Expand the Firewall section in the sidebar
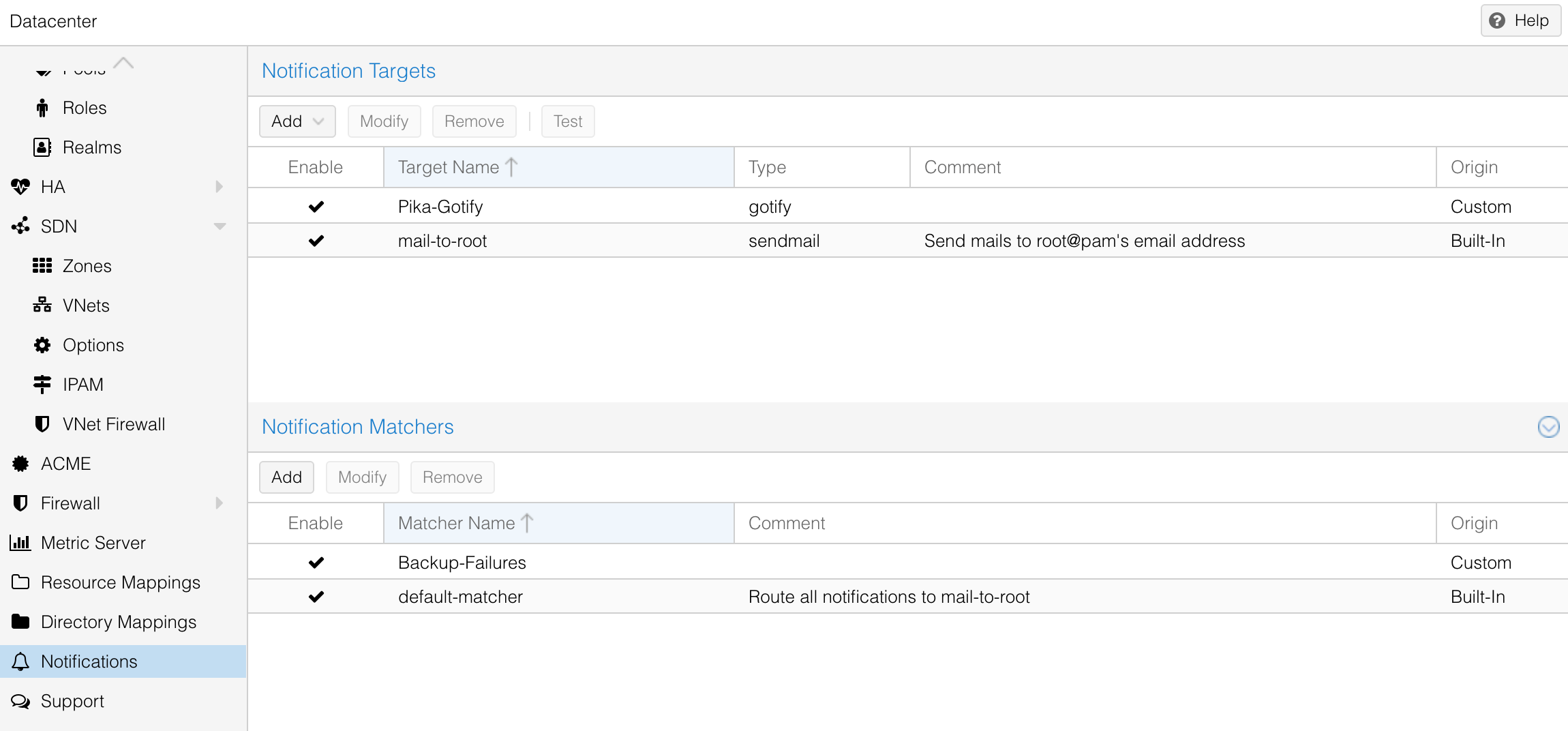The height and width of the screenshot is (731, 1568). (218, 503)
